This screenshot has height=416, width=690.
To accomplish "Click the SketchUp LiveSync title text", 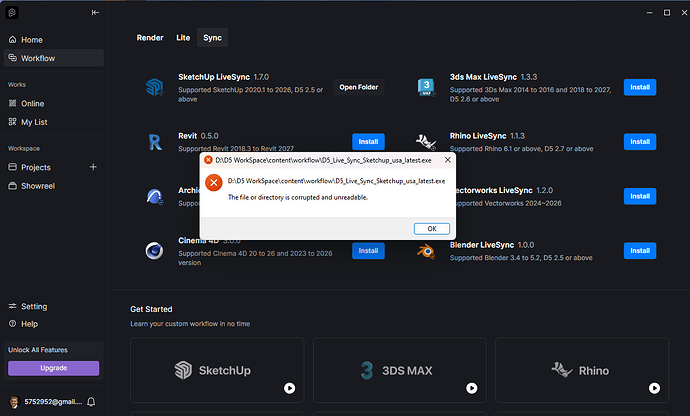I will (214, 77).
